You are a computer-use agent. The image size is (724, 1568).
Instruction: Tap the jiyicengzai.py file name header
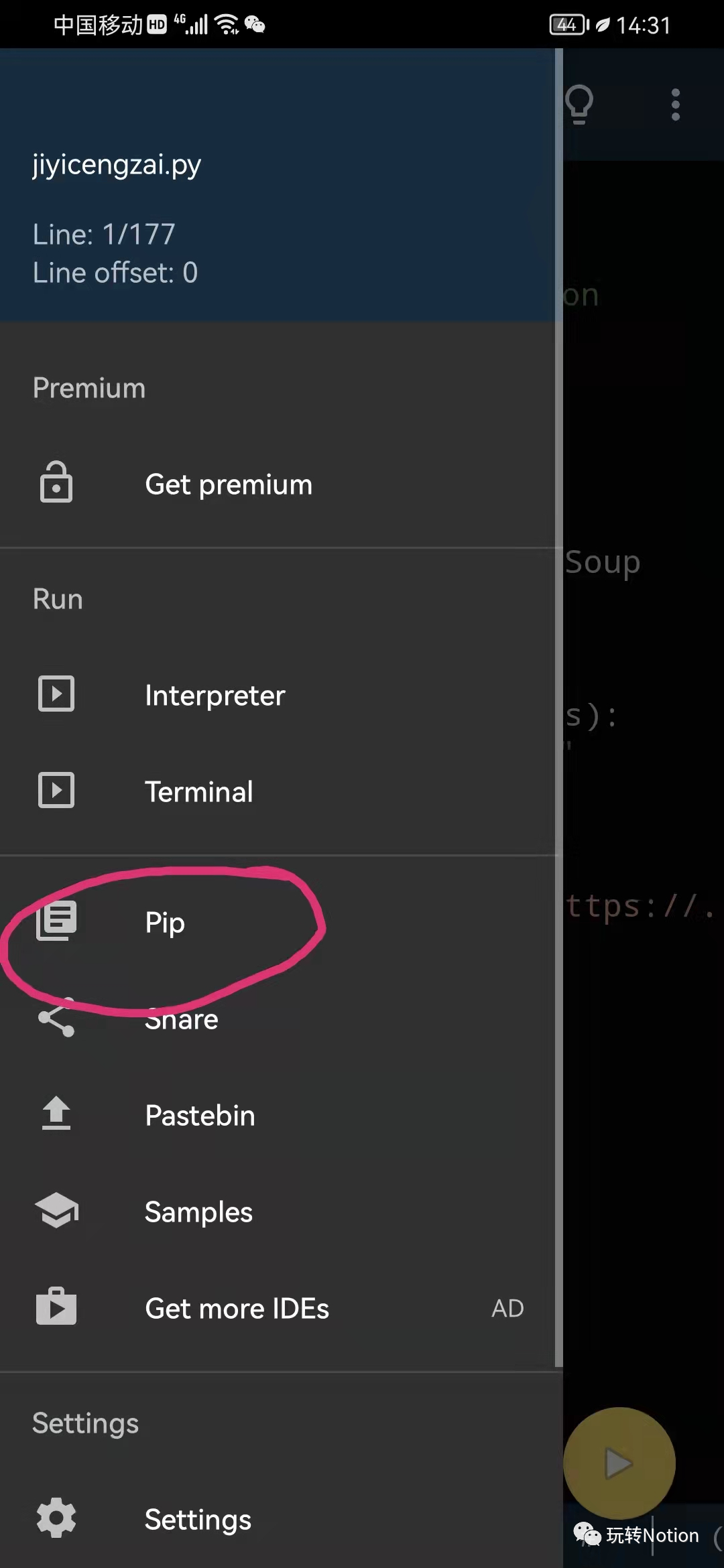(117, 164)
